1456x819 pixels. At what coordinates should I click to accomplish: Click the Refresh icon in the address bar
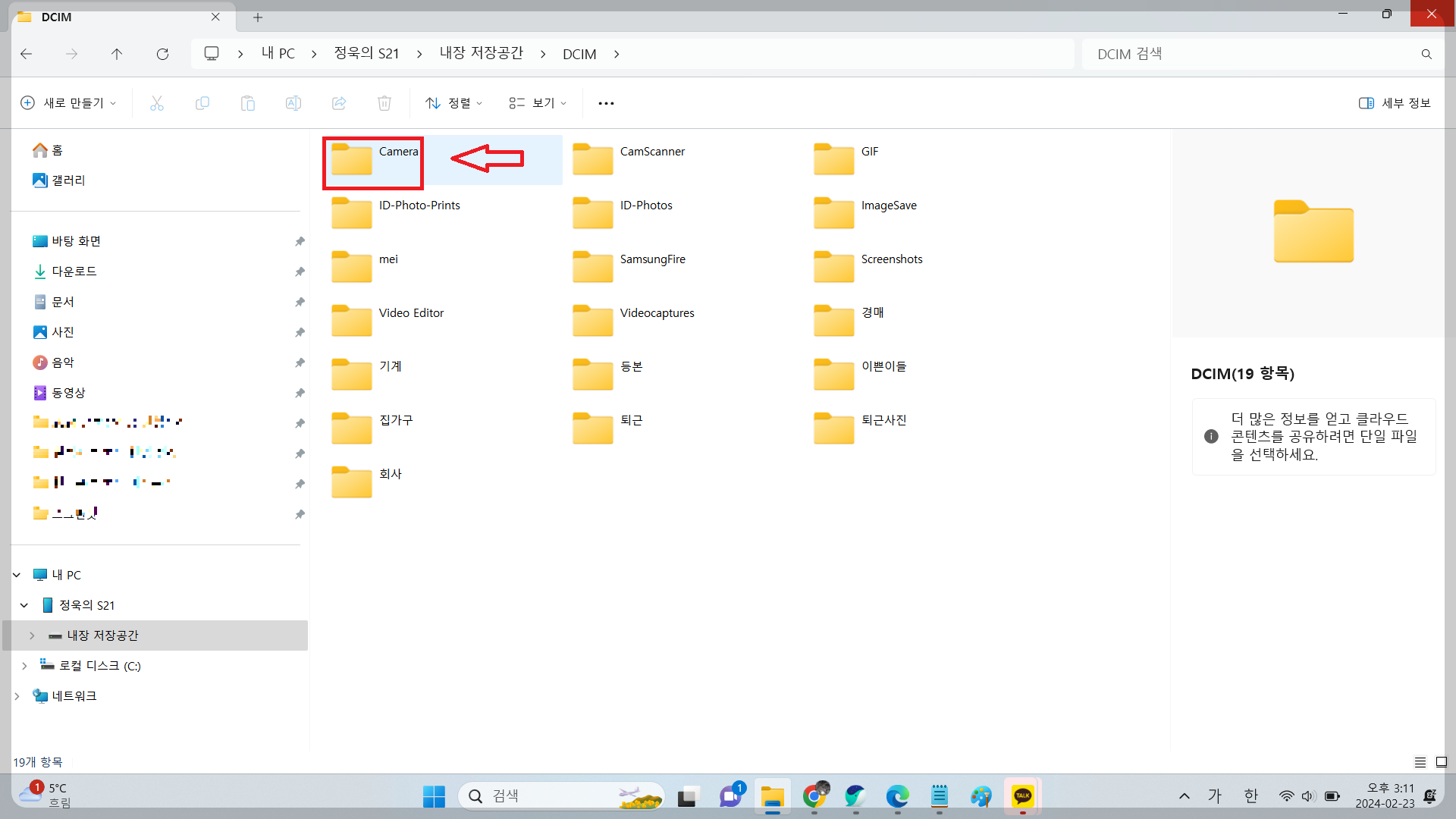tap(162, 54)
